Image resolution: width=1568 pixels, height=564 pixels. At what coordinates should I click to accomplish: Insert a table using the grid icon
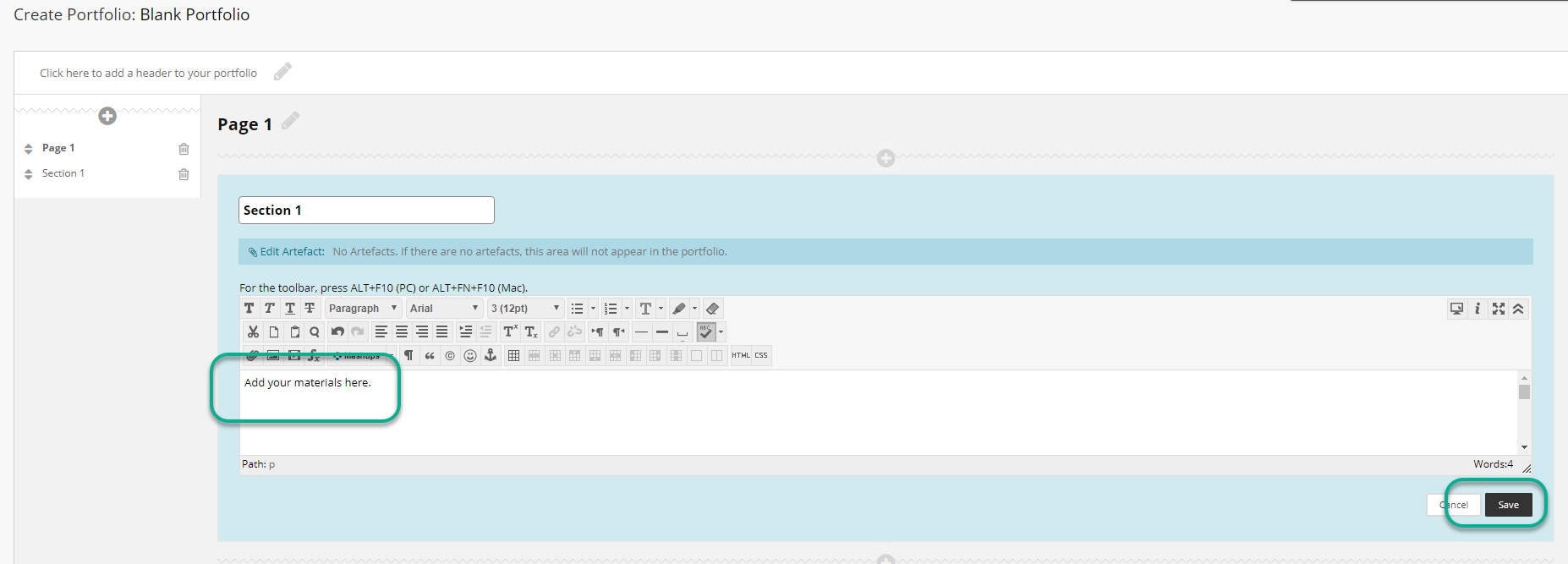coord(513,356)
